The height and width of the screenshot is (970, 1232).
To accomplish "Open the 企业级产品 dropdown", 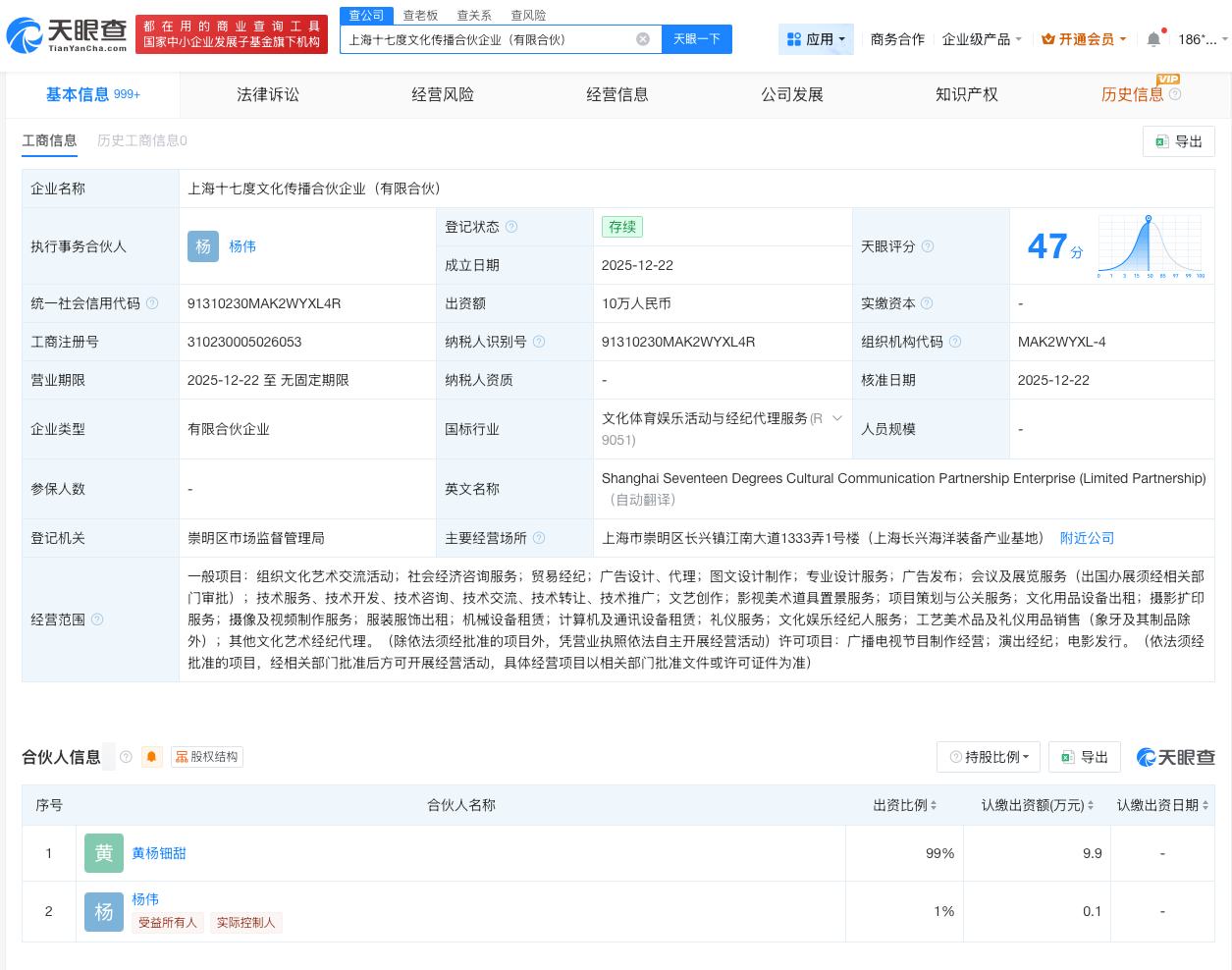I will 979,39.
